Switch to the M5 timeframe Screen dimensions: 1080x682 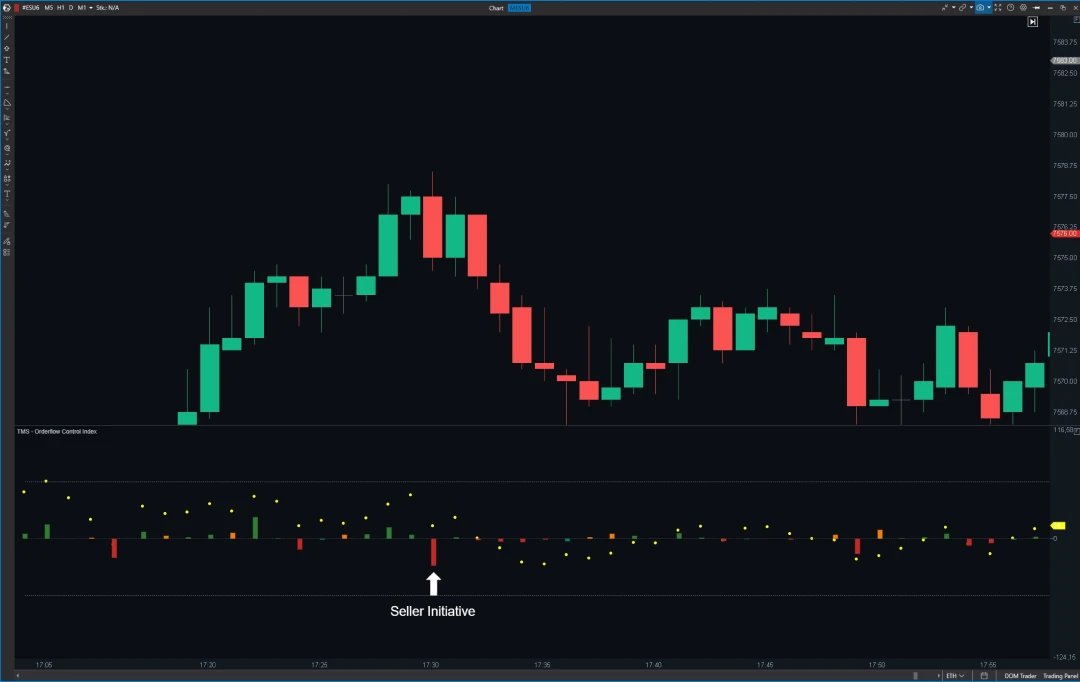pos(49,8)
